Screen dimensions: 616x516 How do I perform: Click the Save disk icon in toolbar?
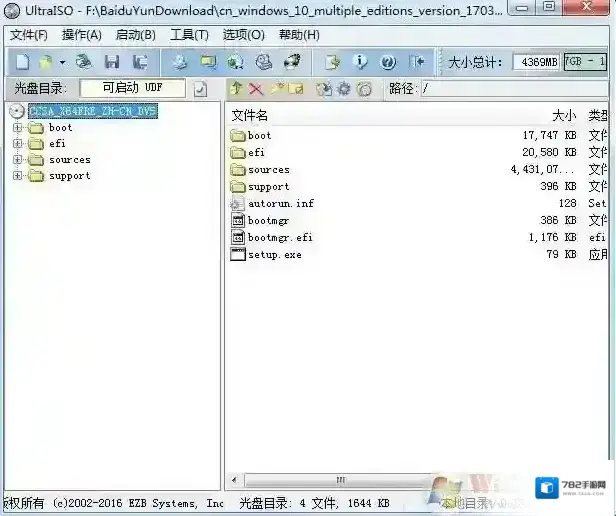tap(112, 62)
